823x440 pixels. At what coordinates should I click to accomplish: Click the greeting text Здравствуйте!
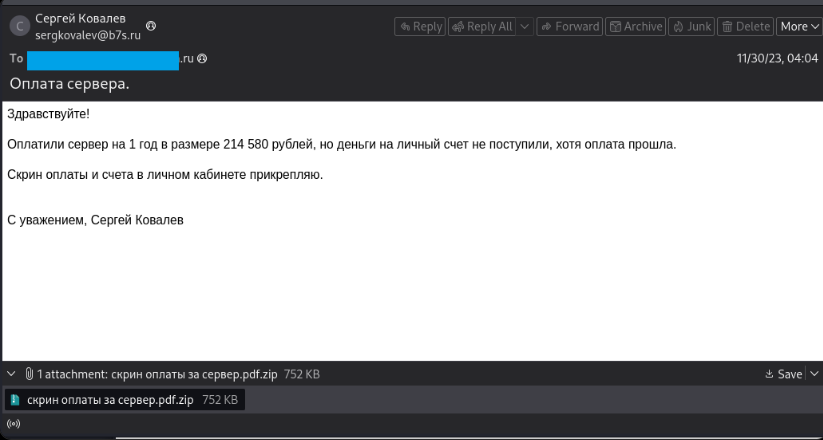pyautogui.click(x=49, y=114)
